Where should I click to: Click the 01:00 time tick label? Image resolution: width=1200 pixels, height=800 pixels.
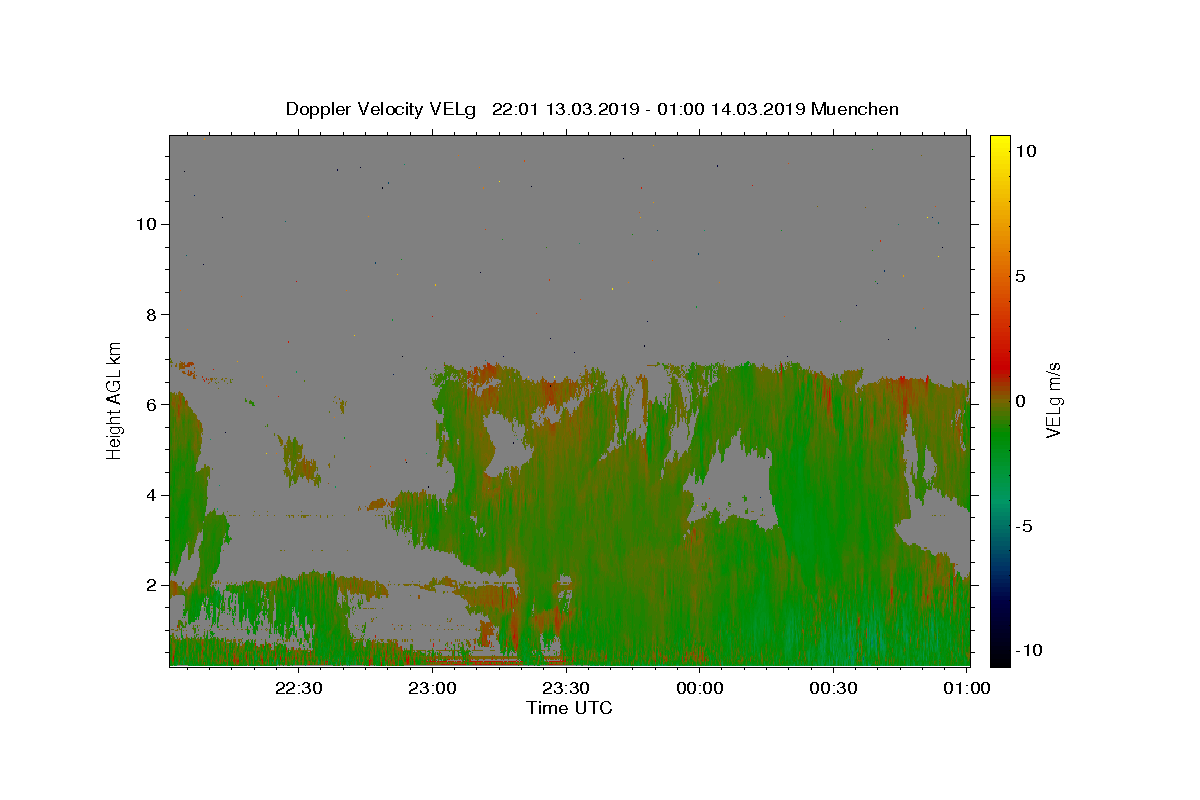click(967, 688)
